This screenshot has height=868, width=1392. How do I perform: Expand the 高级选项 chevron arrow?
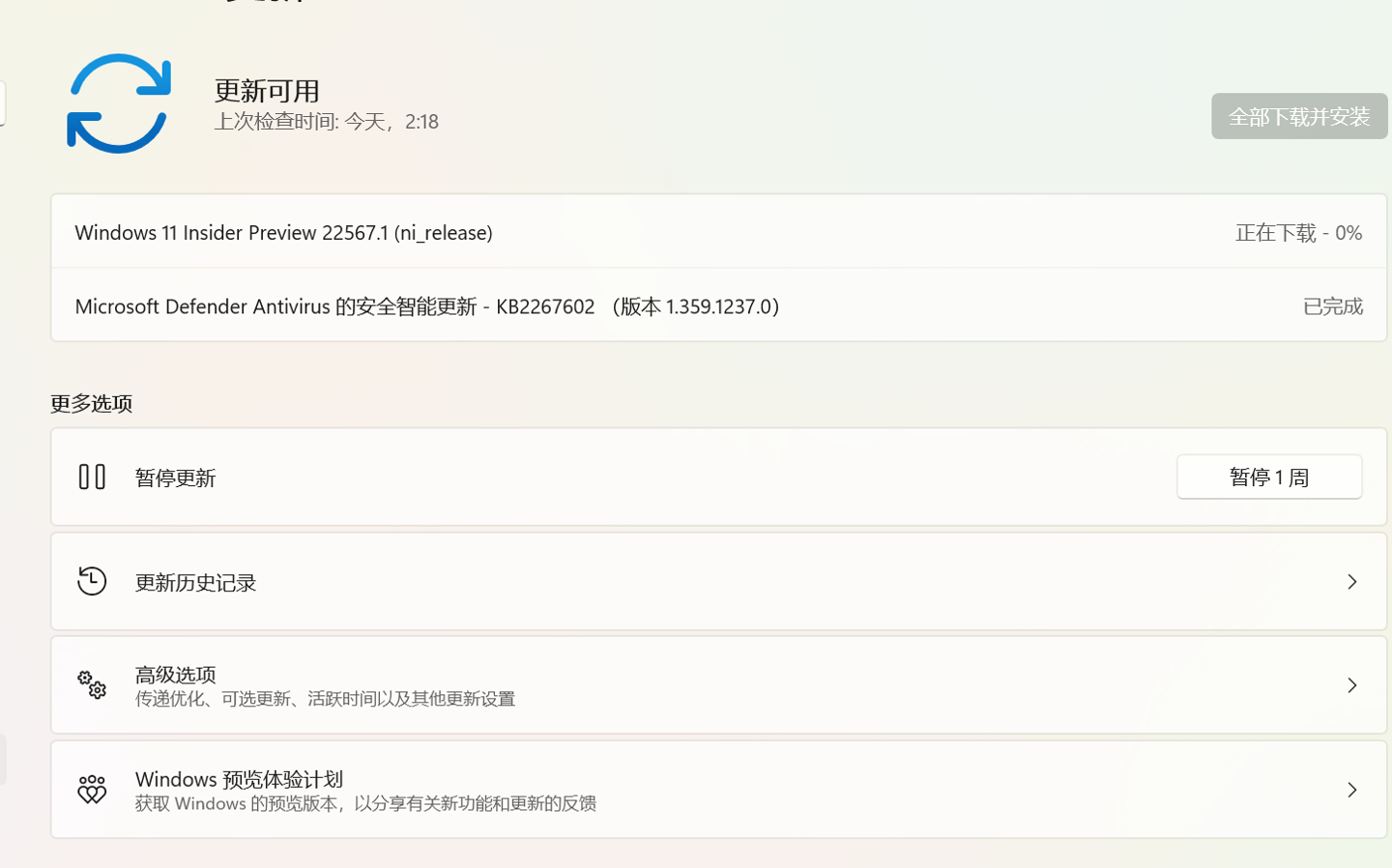click(1352, 685)
